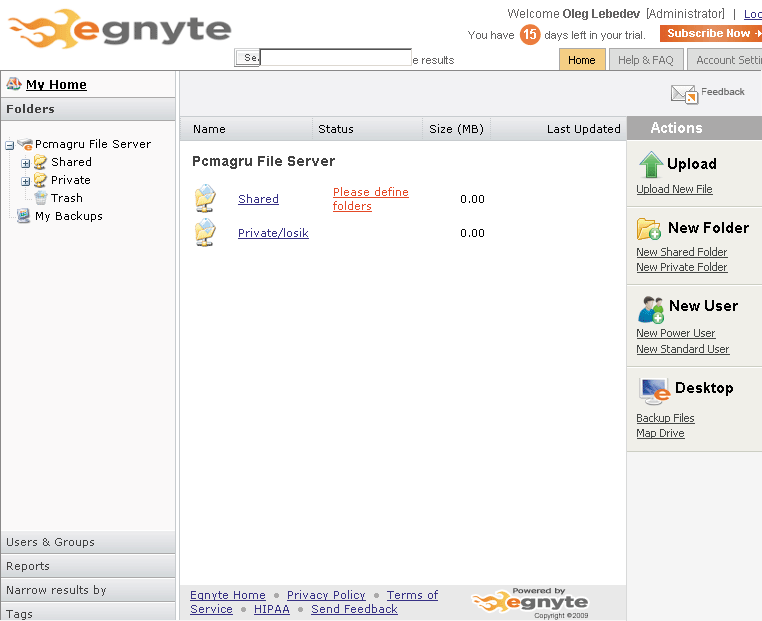Click the Feedback envelope icon
762x621 pixels.
pyautogui.click(x=684, y=94)
